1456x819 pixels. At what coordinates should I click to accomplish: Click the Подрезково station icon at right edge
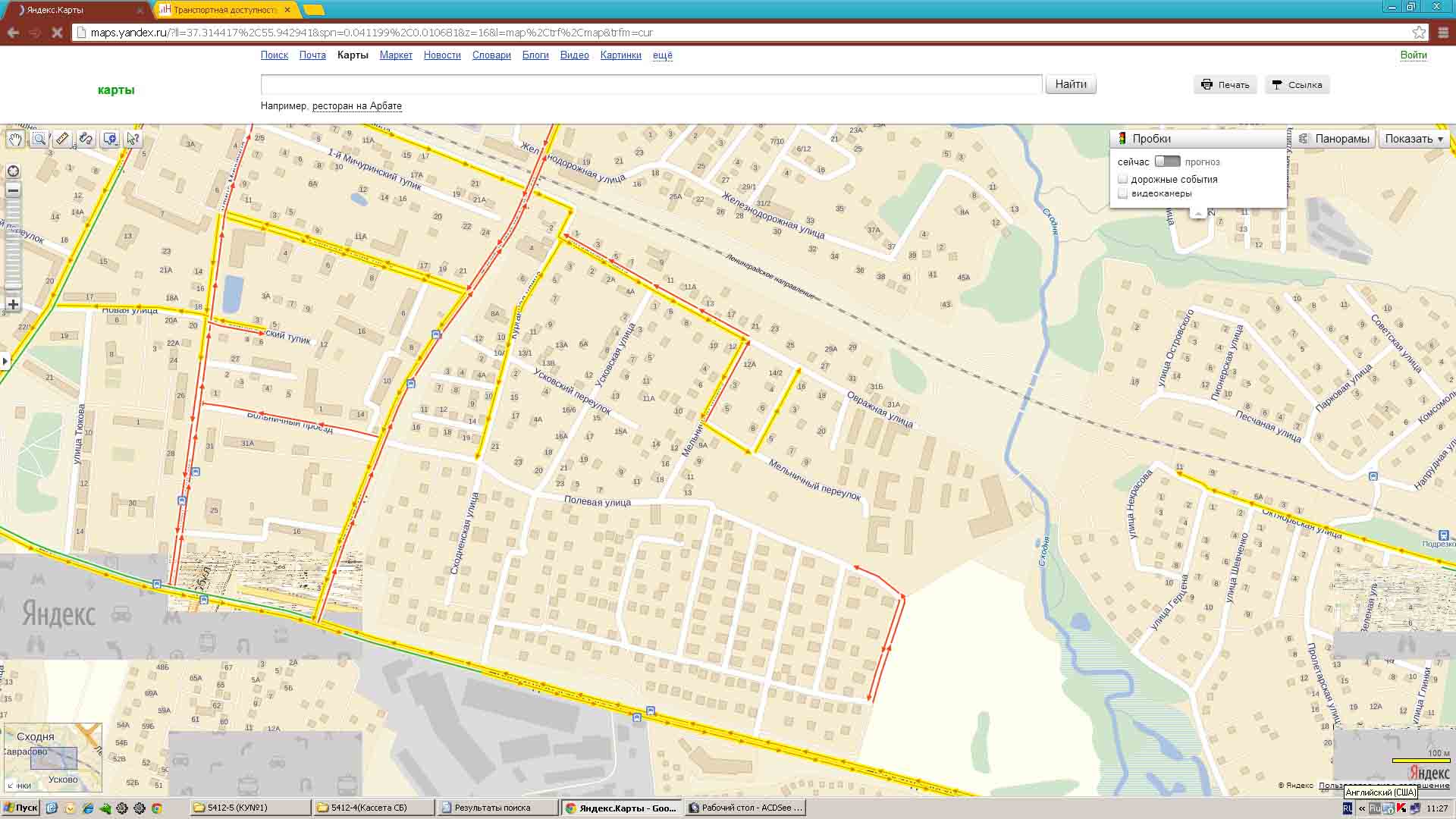pyautogui.click(x=1444, y=535)
